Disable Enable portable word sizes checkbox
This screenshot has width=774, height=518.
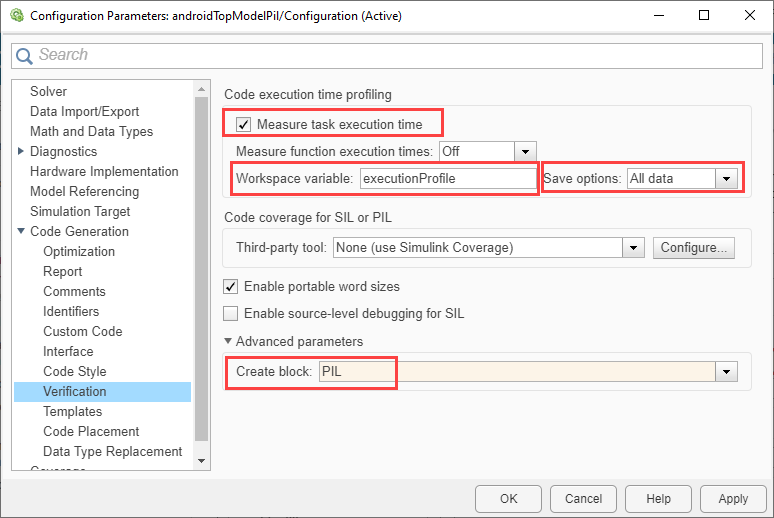pyautogui.click(x=231, y=286)
